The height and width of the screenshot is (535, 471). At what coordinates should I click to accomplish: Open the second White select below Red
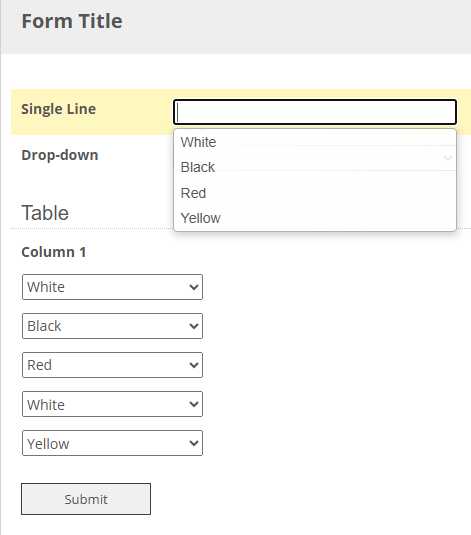click(112, 404)
